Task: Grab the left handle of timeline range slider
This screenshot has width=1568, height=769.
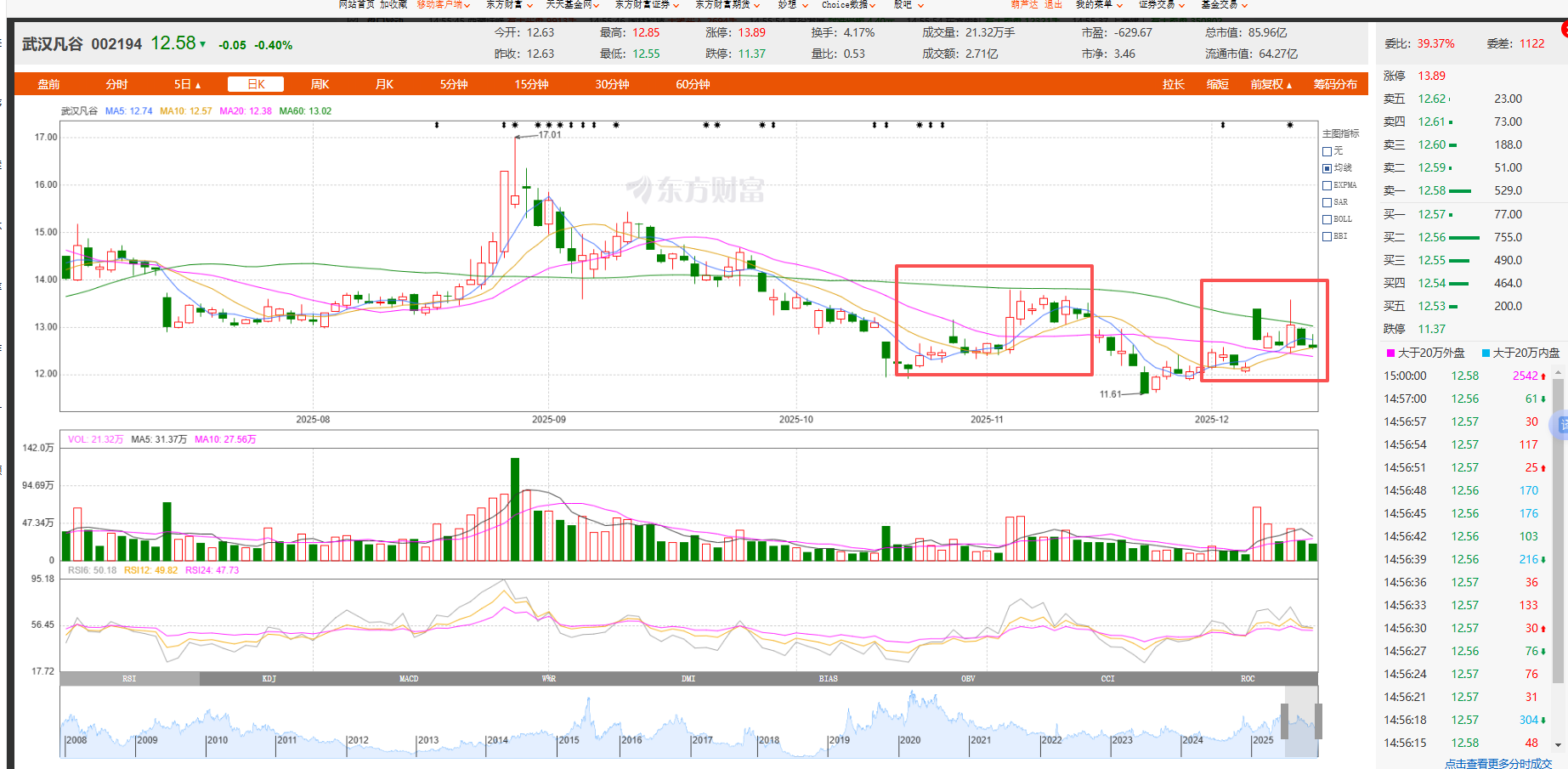Action: (1284, 721)
